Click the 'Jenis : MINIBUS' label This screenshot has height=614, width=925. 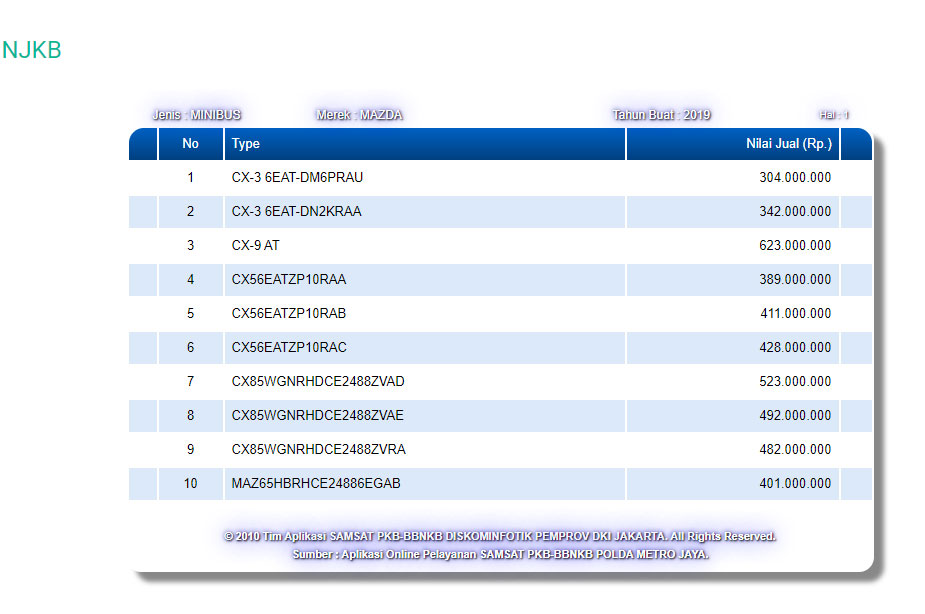(196, 115)
